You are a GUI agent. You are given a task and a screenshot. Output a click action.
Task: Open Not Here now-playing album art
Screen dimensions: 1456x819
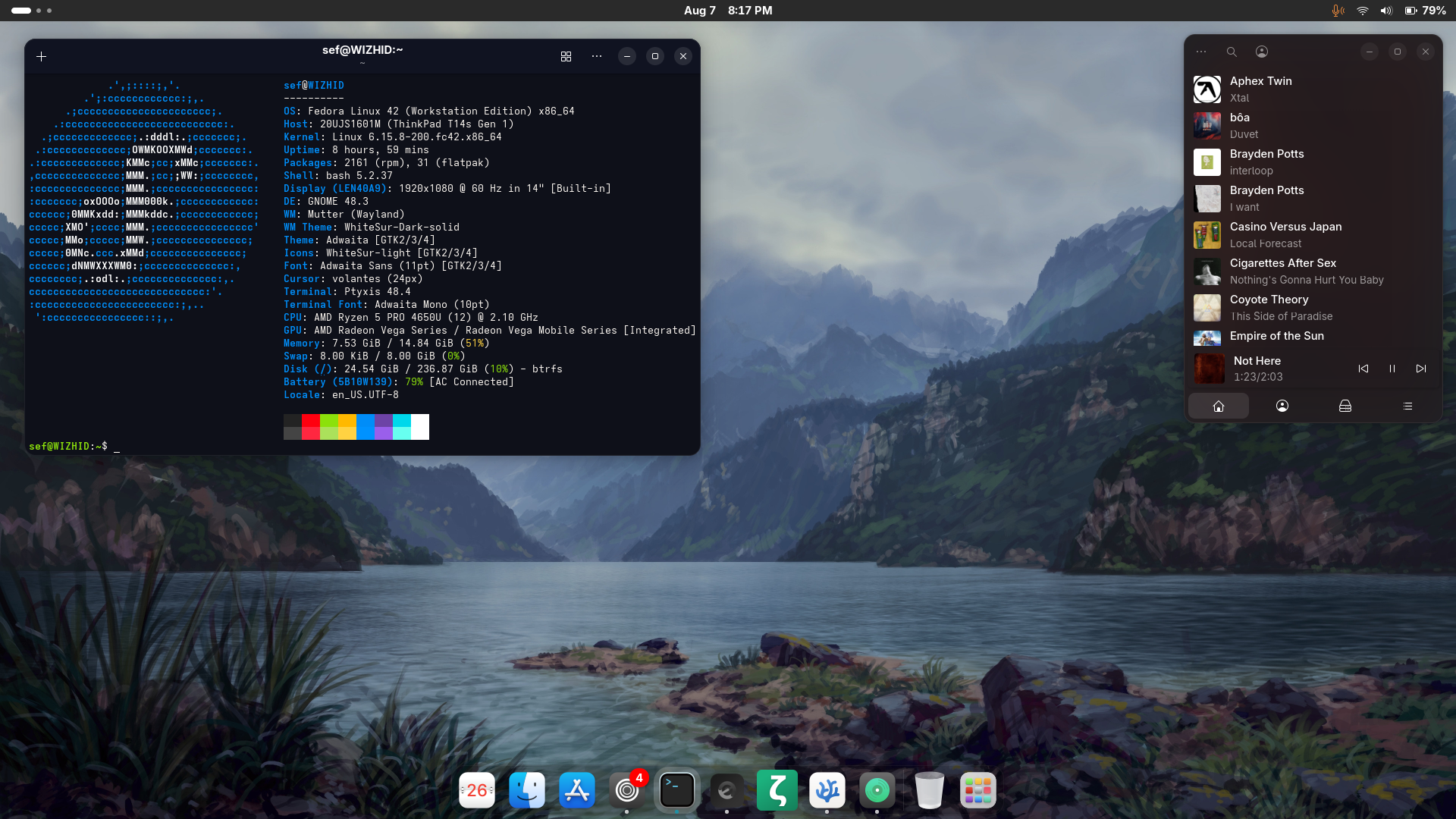1210,369
